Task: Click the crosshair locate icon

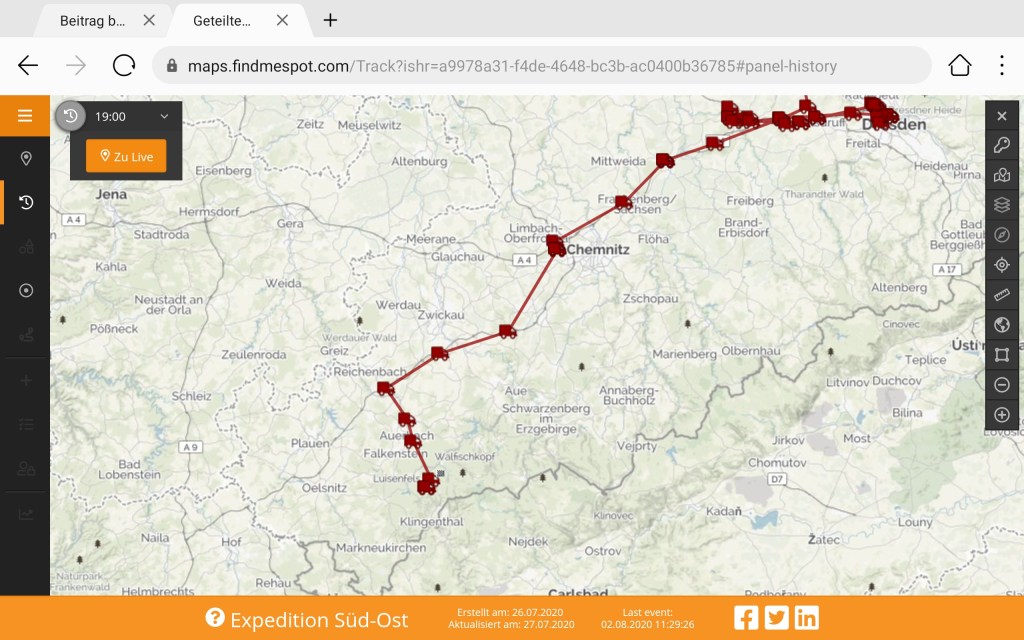Action: click(x=1002, y=265)
